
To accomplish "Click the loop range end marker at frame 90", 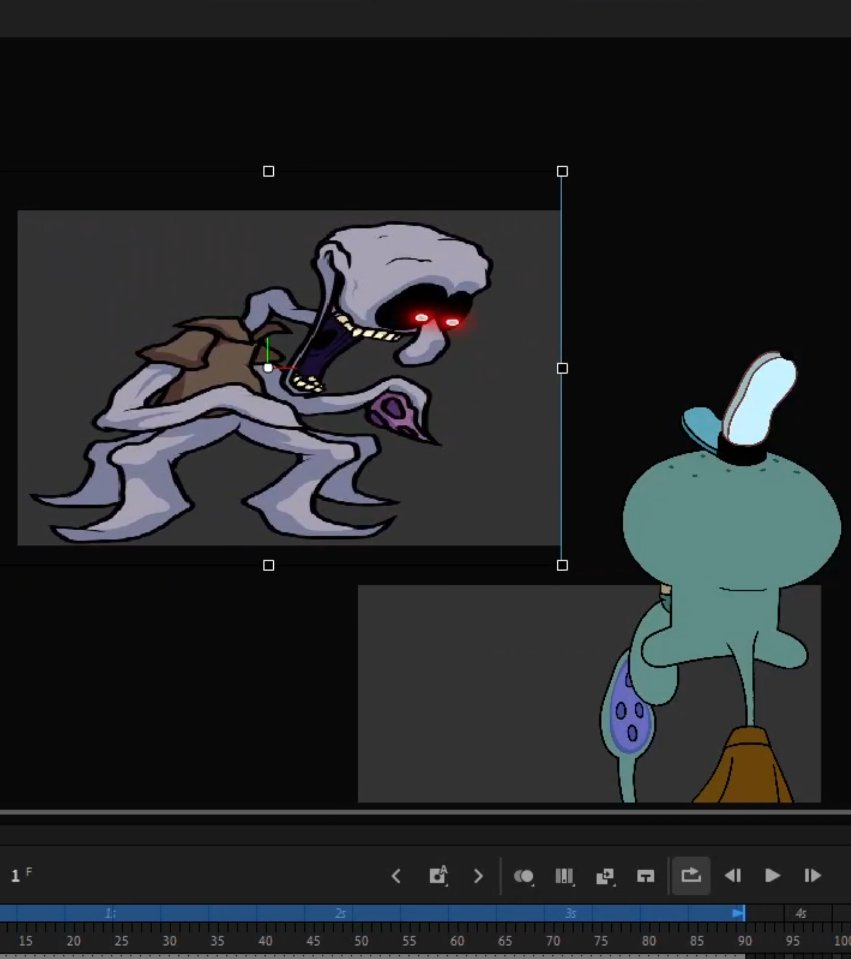I will [x=739, y=913].
